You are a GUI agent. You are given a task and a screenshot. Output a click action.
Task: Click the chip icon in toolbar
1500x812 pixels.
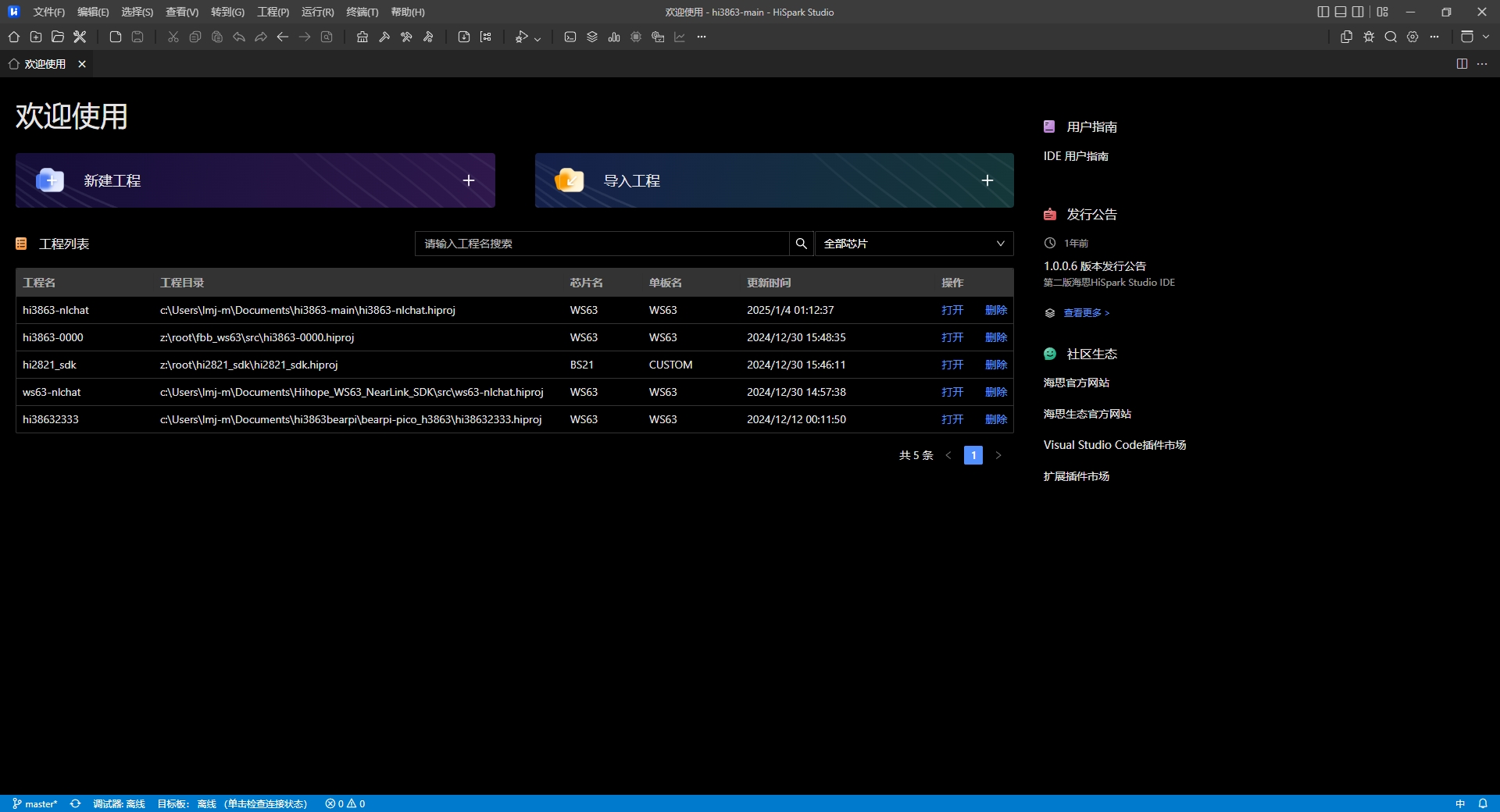(635, 37)
